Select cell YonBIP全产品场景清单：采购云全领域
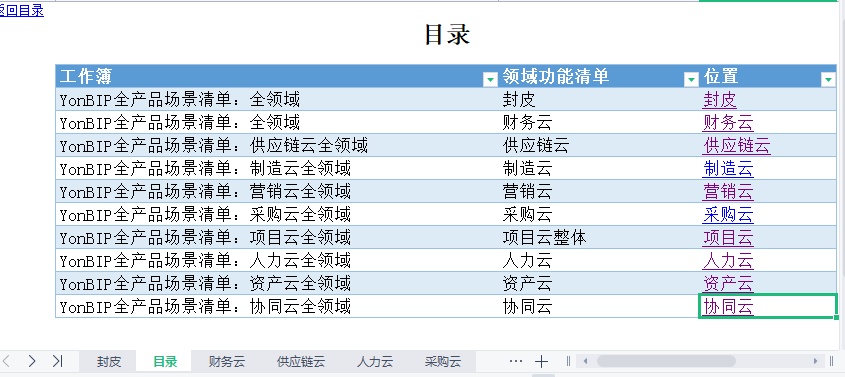The image size is (845, 377). pos(276,214)
